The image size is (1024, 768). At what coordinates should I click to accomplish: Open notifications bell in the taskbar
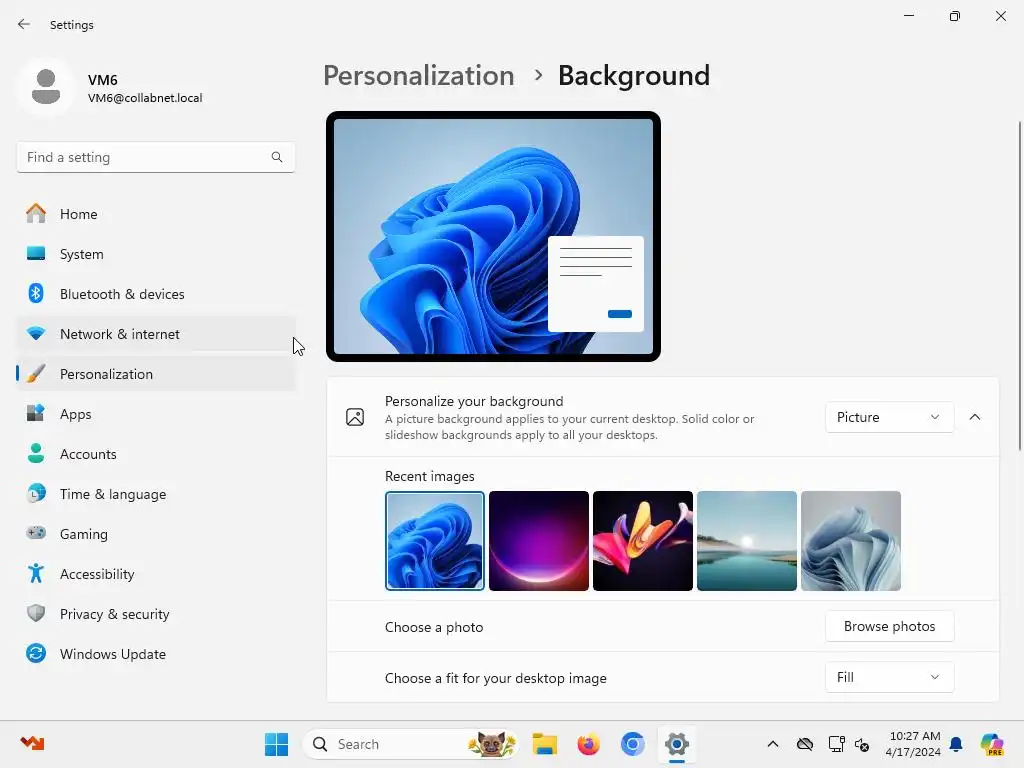(x=956, y=744)
